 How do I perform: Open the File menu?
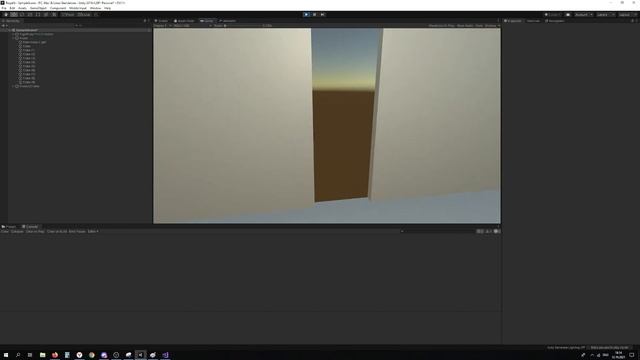(4, 8)
